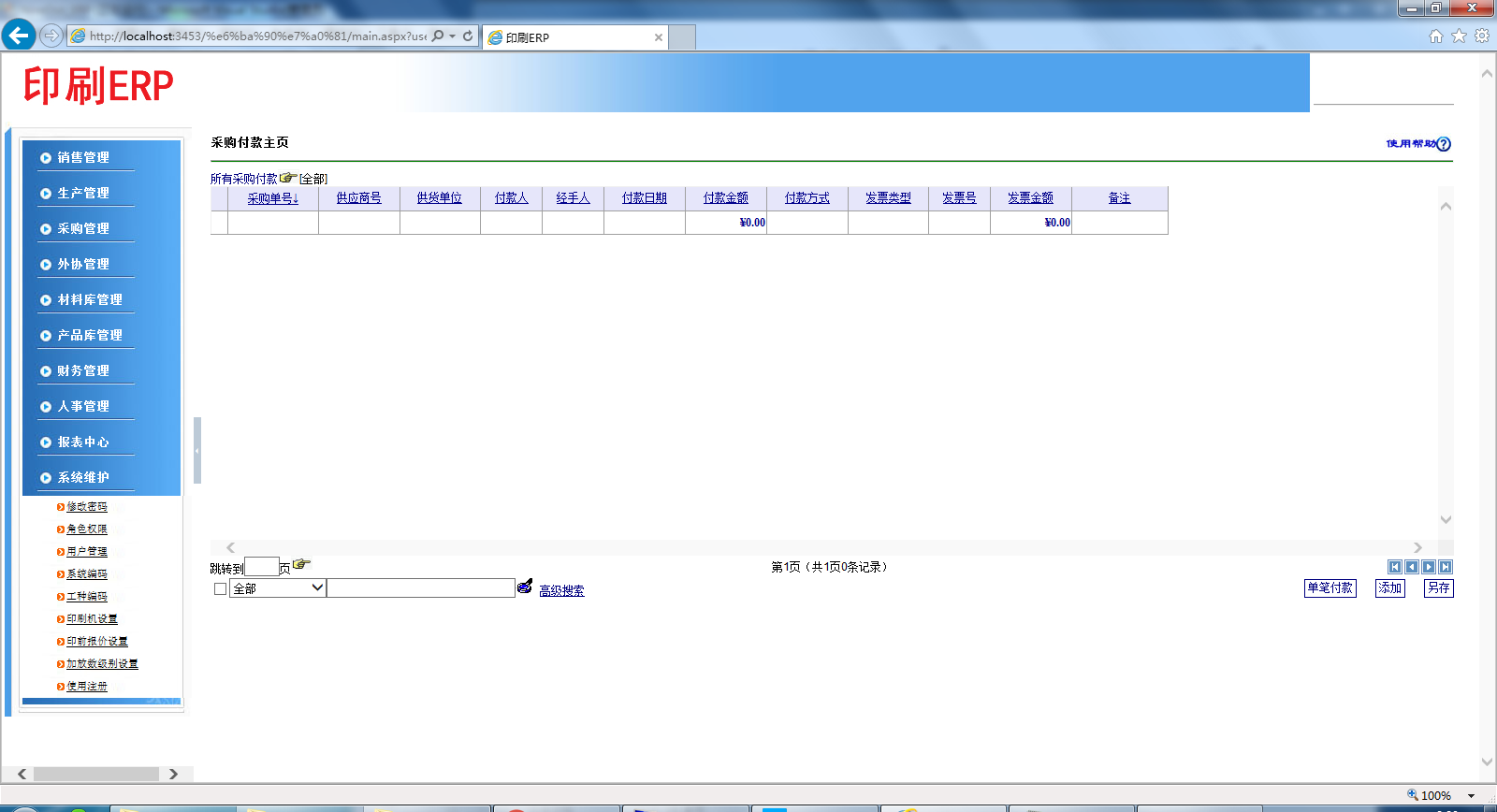
Task: Tick the checkbox beside the 全部 filter dropdown
Action: coord(221,589)
